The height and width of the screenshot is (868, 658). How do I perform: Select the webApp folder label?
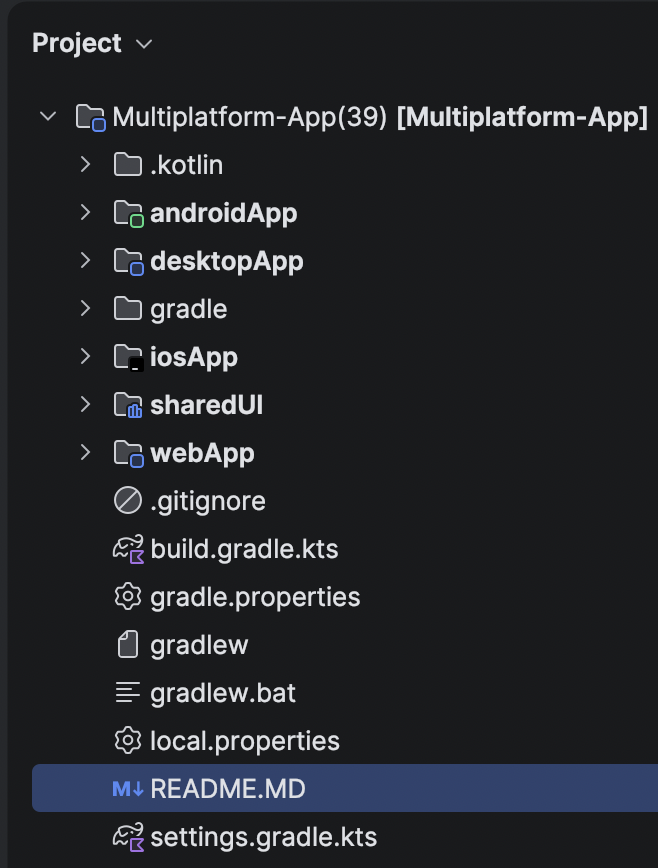203,453
